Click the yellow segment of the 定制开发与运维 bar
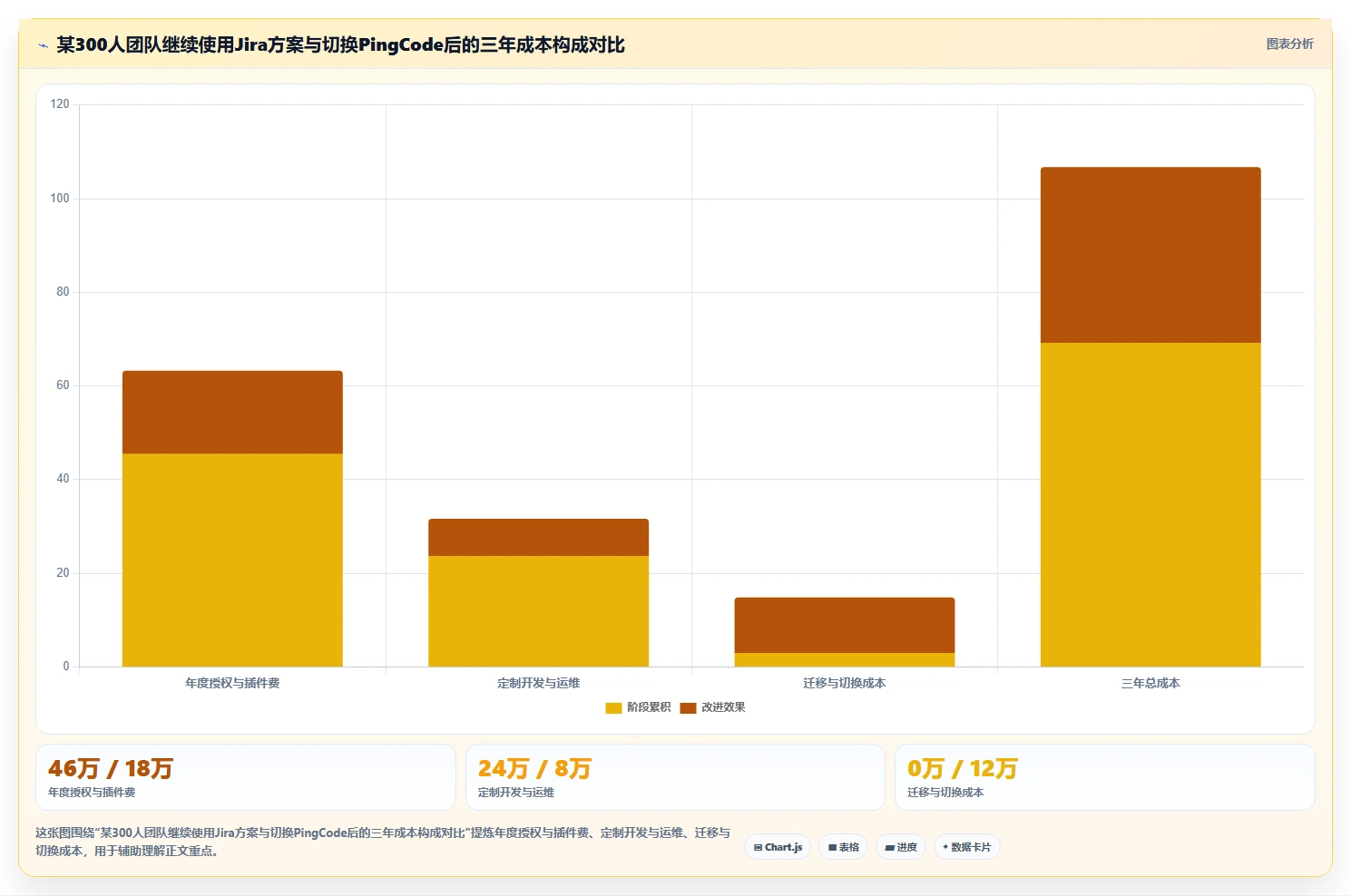Viewport: 1351px width, 896px height. [x=538, y=611]
